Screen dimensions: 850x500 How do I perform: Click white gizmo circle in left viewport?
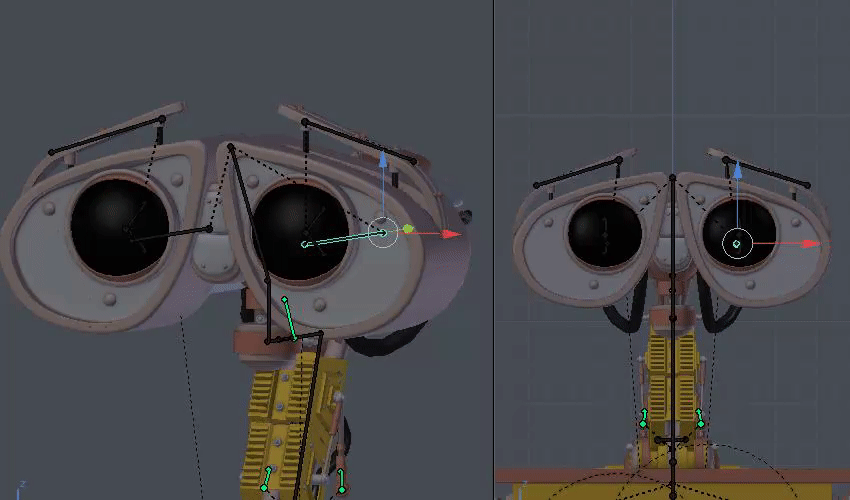coord(383,233)
